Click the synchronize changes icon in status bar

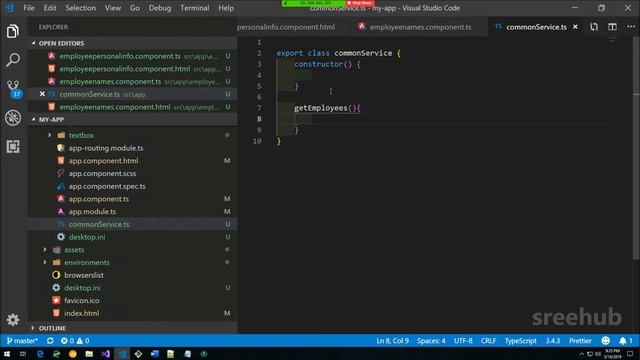click(50, 340)
